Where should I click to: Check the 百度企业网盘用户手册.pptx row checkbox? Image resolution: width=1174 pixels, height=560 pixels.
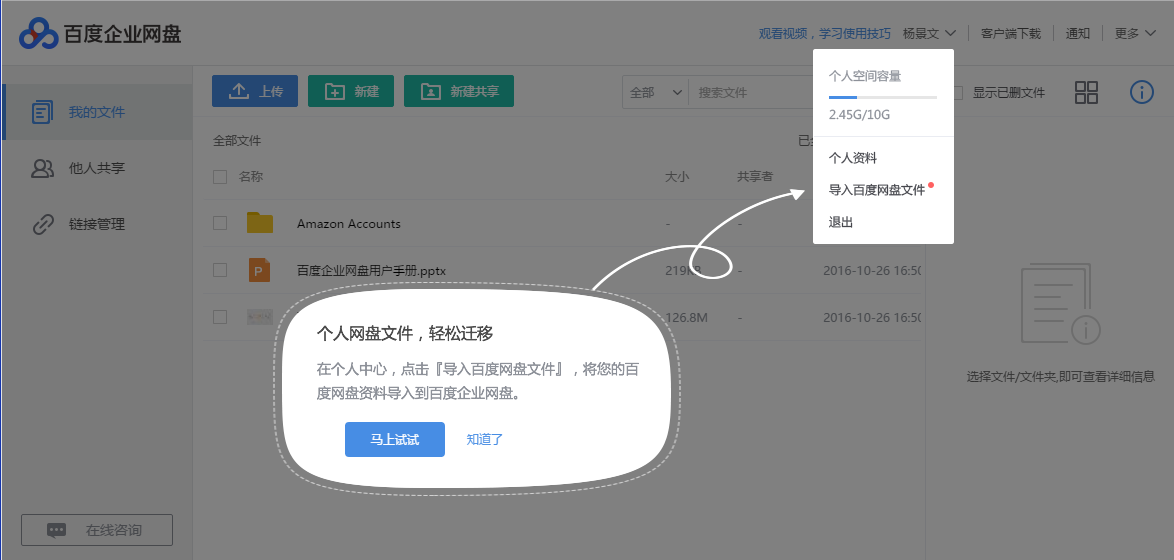point(220,270)
